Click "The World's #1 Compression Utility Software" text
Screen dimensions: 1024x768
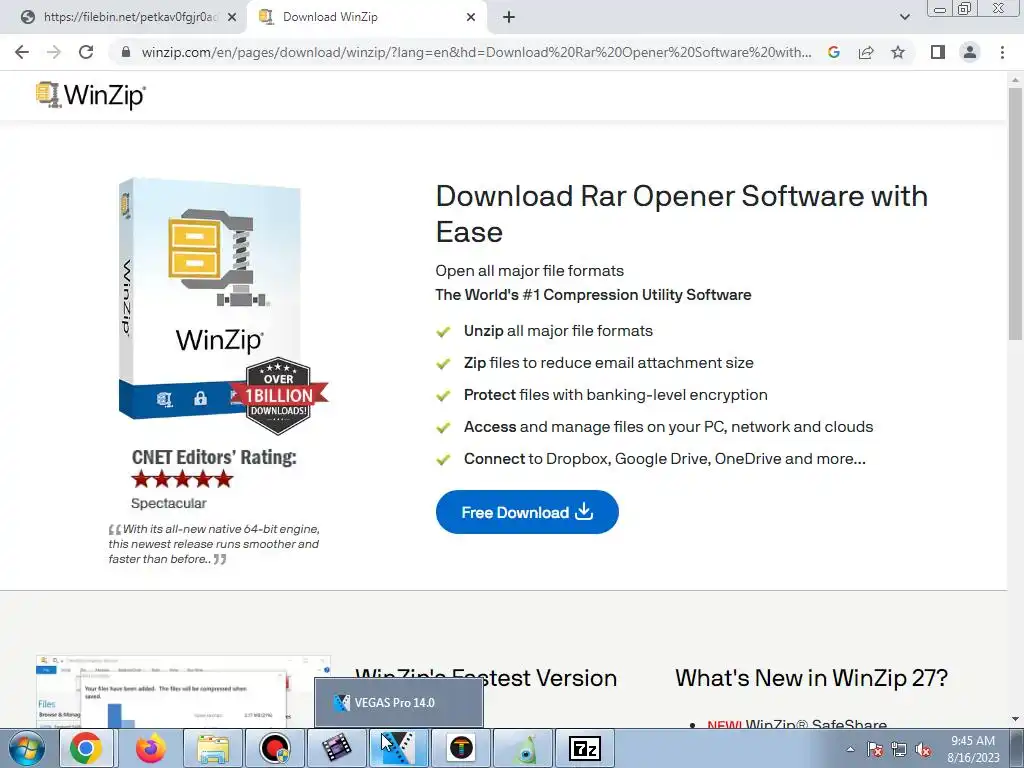pos(594,295)
